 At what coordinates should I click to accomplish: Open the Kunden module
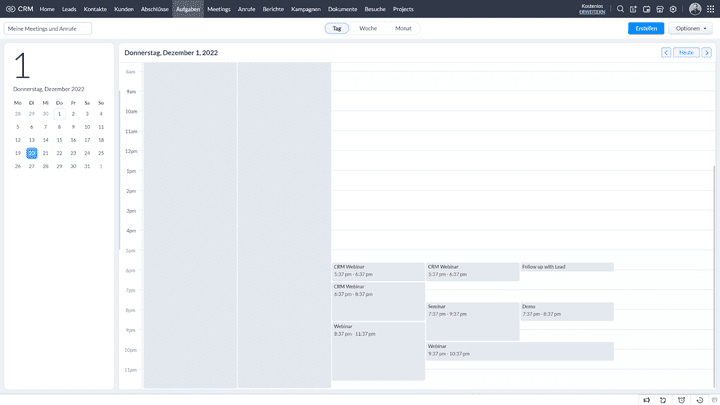pos(124,9)
